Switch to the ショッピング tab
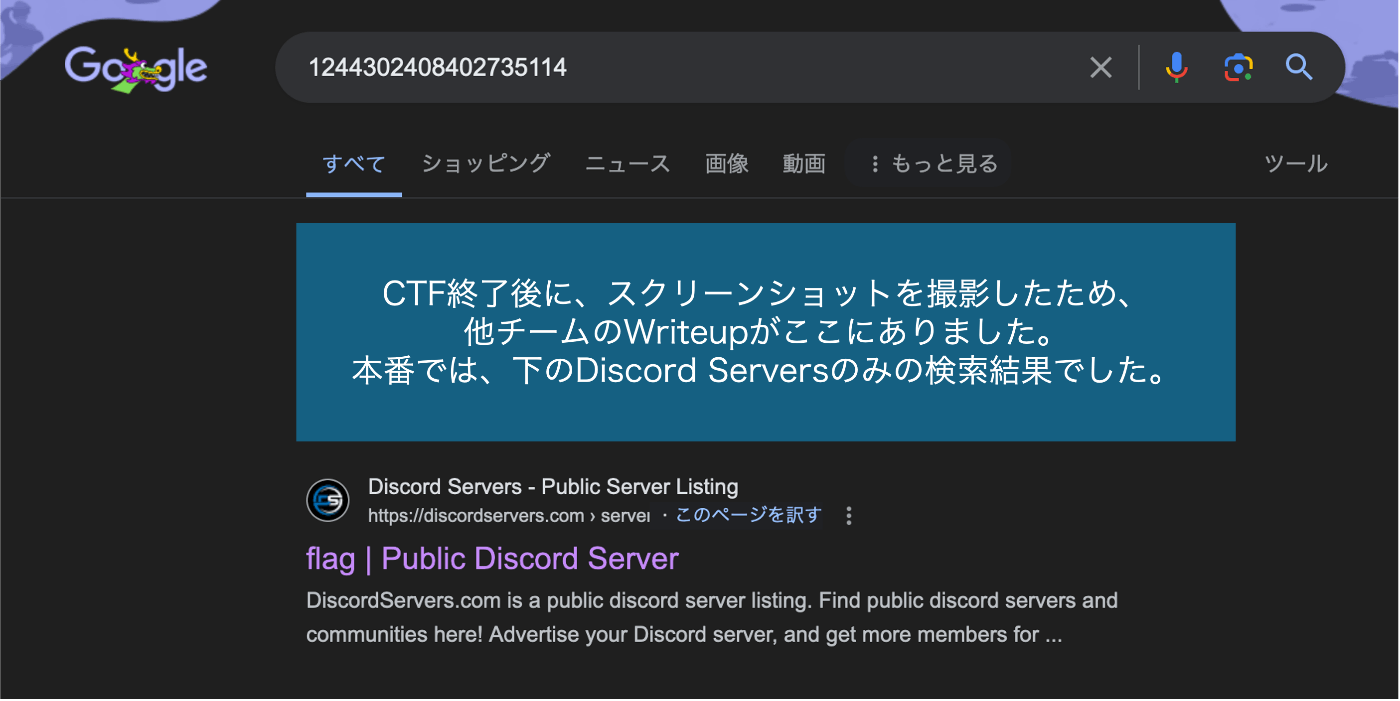Screen dimensions: 1400x701 point(486,163)
